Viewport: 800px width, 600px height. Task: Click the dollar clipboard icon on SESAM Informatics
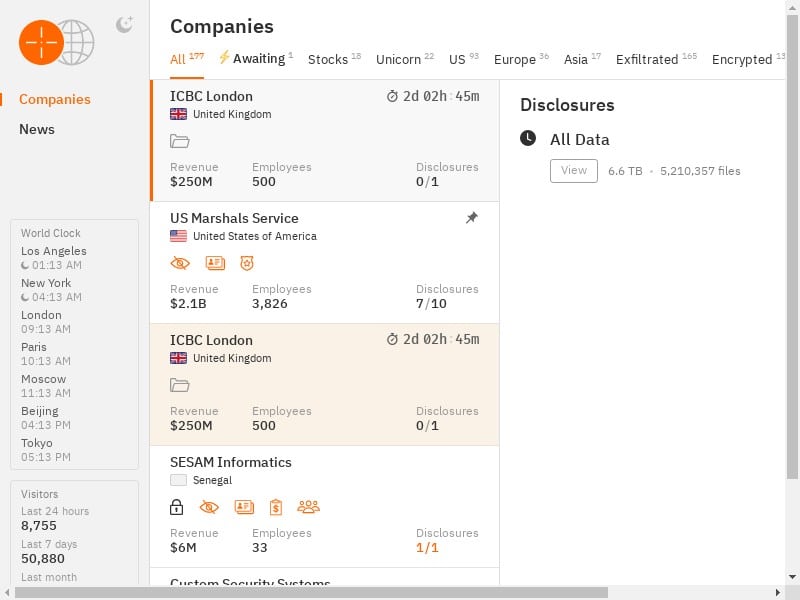coord(276,507)
